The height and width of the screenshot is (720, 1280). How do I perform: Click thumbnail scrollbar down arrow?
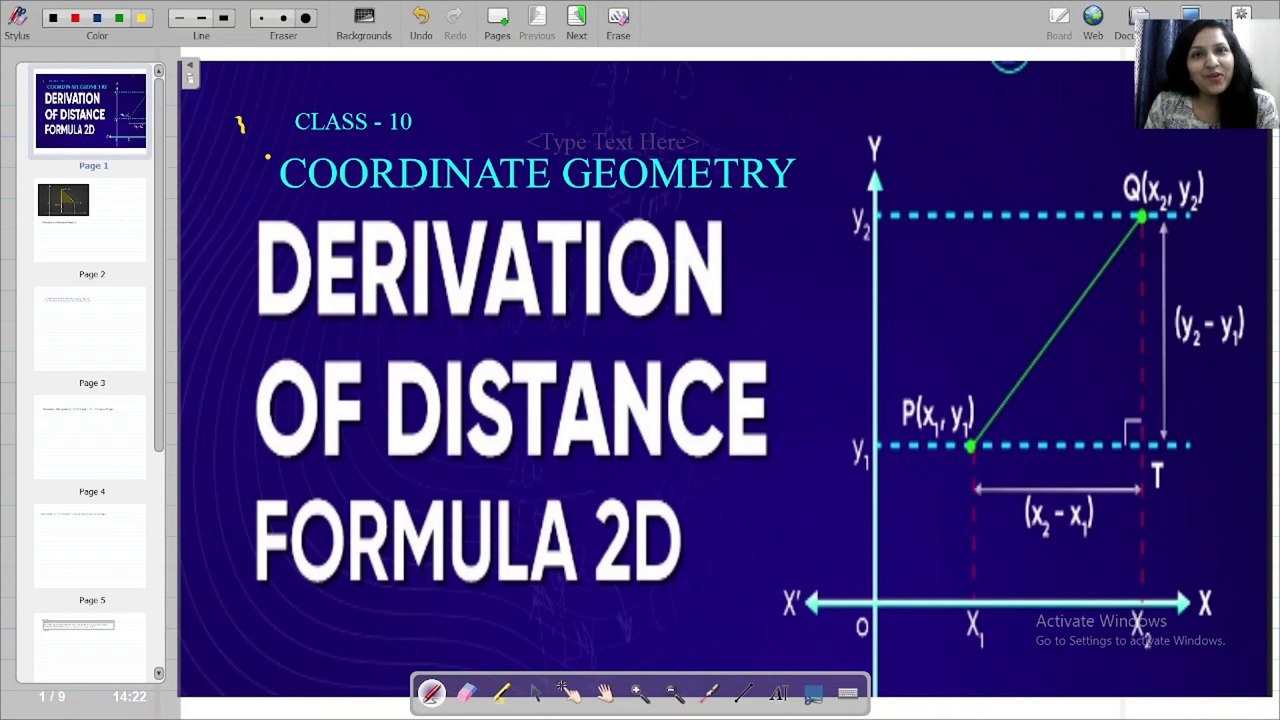pyautogui.click(x=158, y=673)
